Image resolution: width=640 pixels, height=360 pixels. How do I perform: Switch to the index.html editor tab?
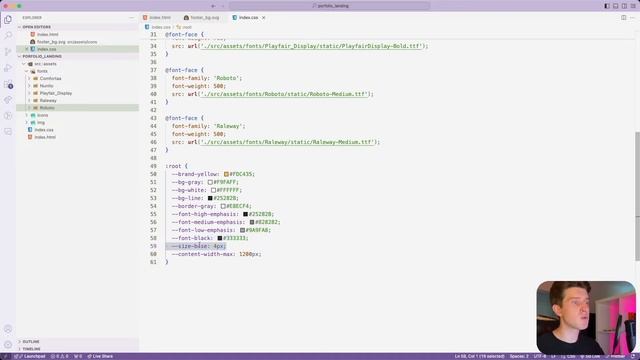160,18
